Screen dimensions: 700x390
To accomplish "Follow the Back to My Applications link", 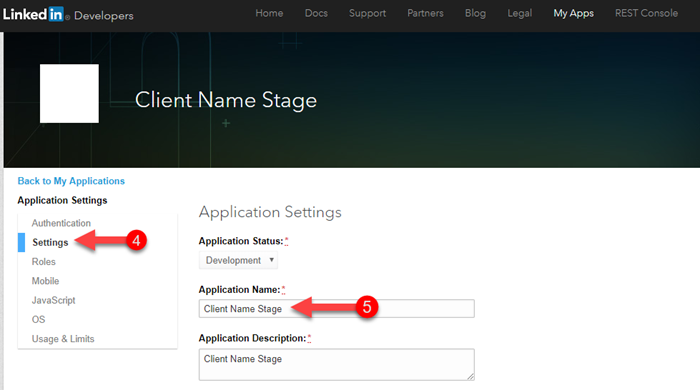I will coord(71,181).
